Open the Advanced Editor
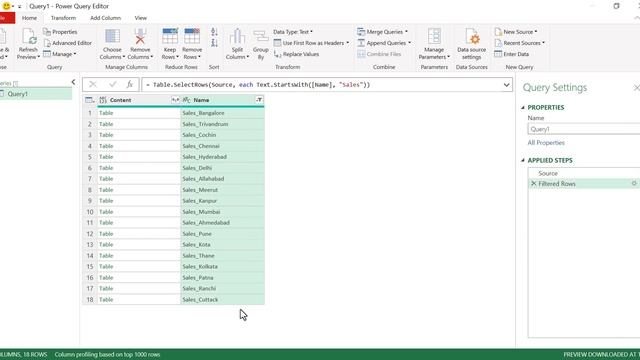 [x=68, y=43]
